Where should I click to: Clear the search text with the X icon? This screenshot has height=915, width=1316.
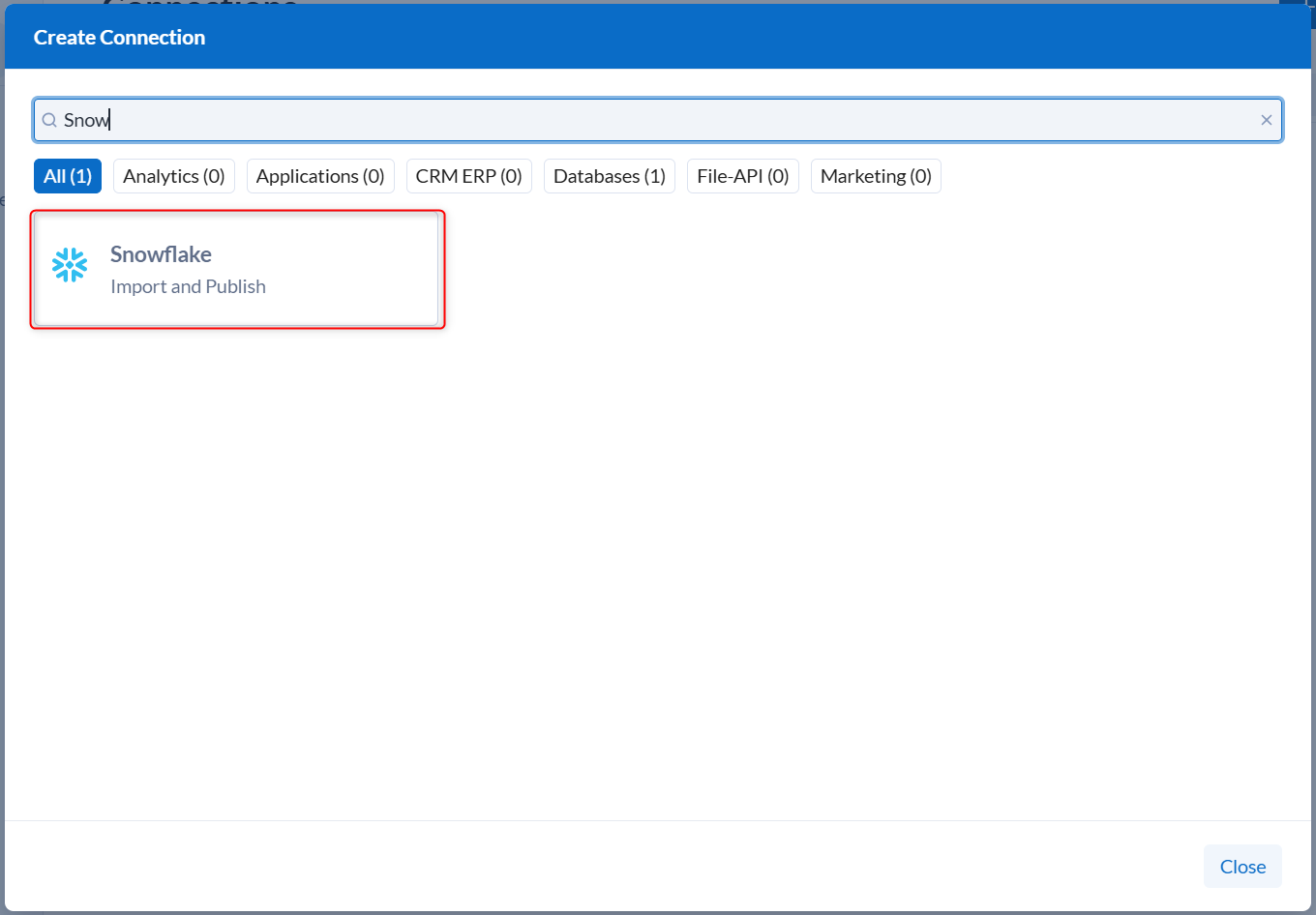coord(1266,120)
